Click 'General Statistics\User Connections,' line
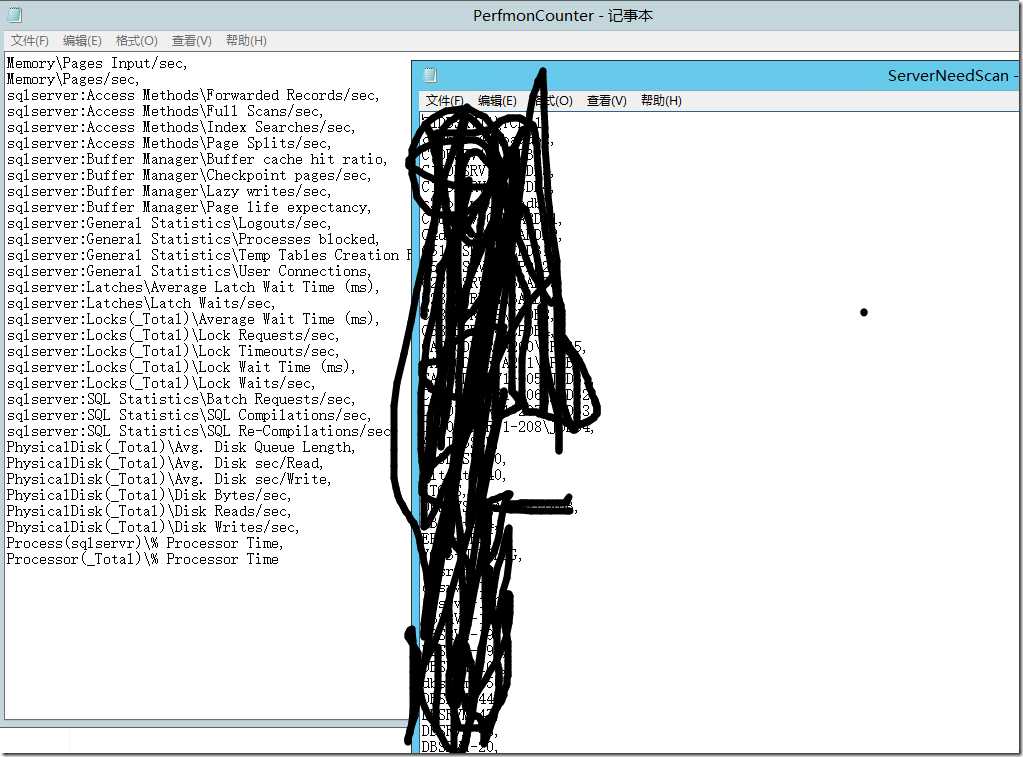The height and width of the screenshot is (757, 1023). point(189,271)
